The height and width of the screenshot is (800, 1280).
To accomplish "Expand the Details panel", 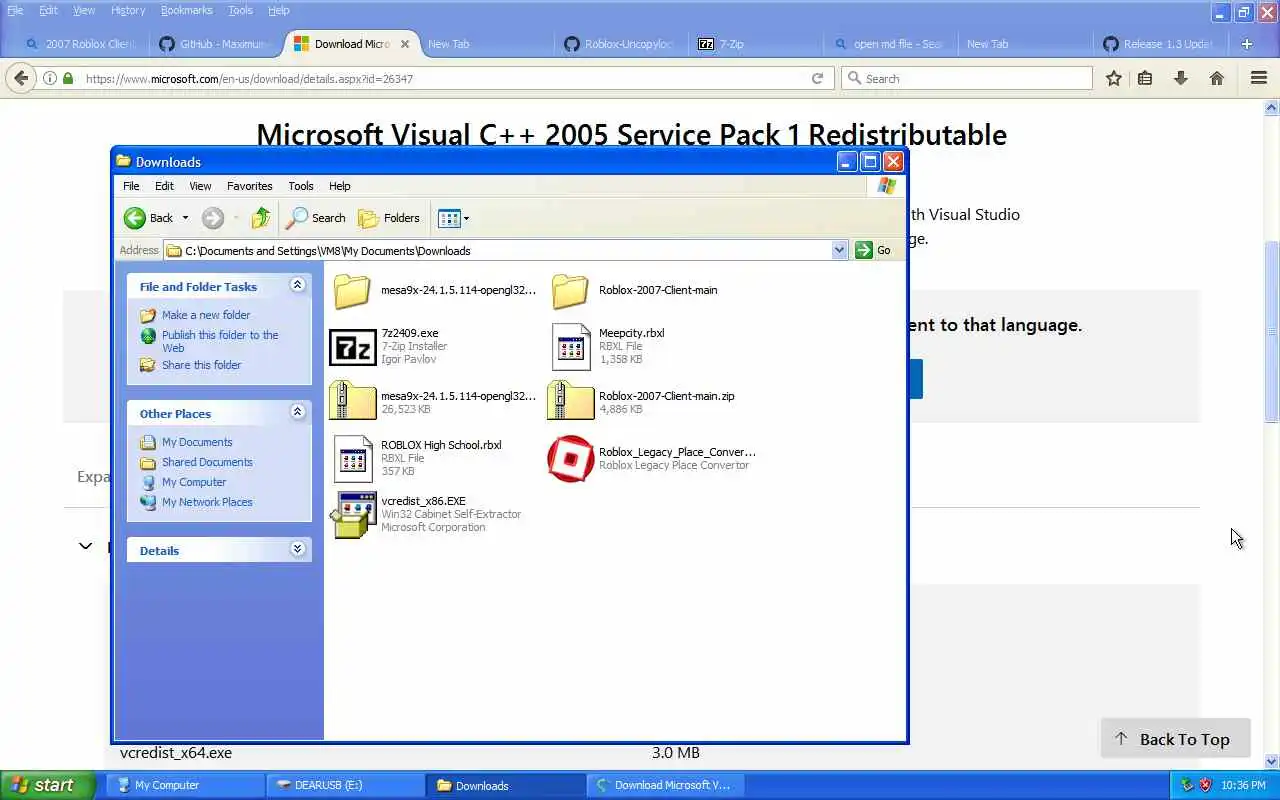I will pyautogui.click(x=297, y=549).
